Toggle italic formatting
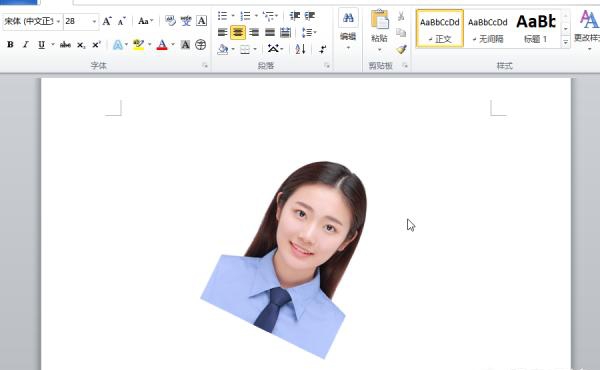The width and height of the screenshot is (600, 370). pyautogui.click(x=26, y=45)
